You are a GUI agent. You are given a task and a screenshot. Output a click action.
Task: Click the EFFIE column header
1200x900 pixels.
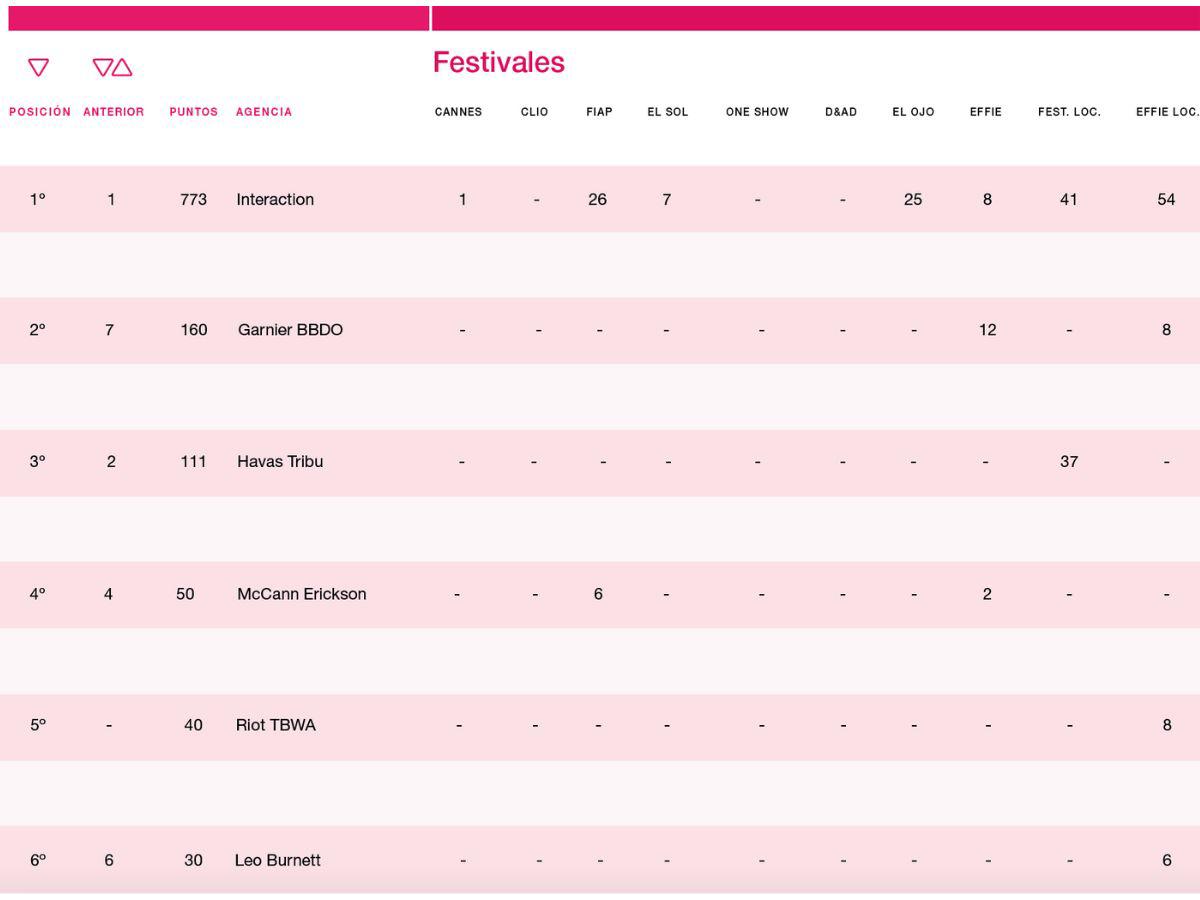[x=985, y=112]
